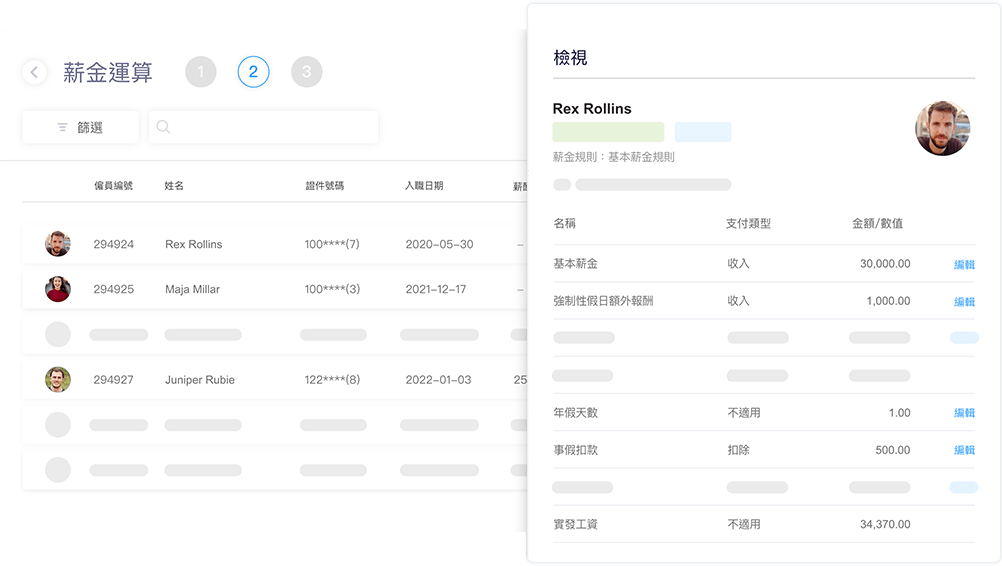
Task: Click Rex Rollins profile photo in panel
Action: point(943,128)
